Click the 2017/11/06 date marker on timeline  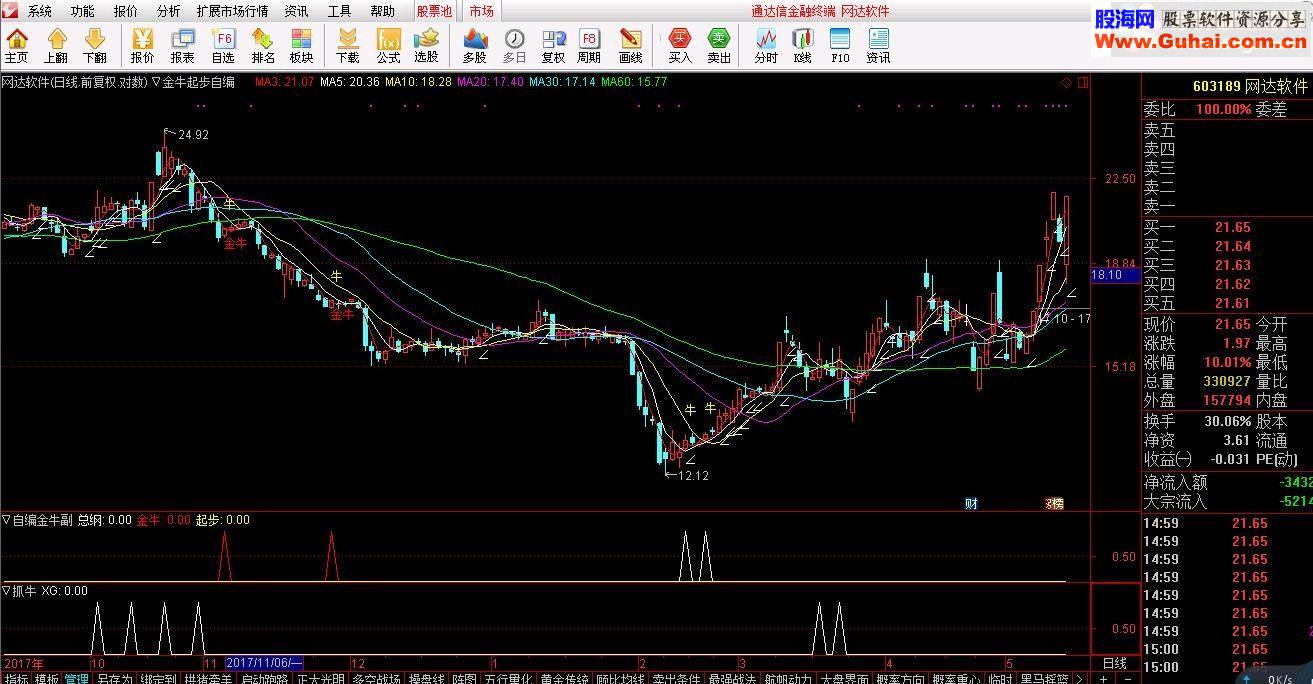[x=264, y=663]
